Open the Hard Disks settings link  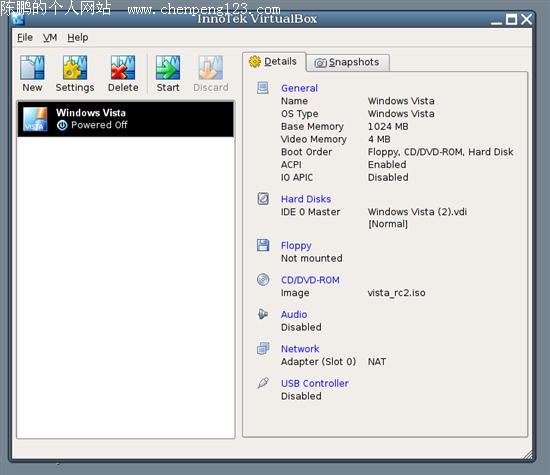click(x=306, y=199)
